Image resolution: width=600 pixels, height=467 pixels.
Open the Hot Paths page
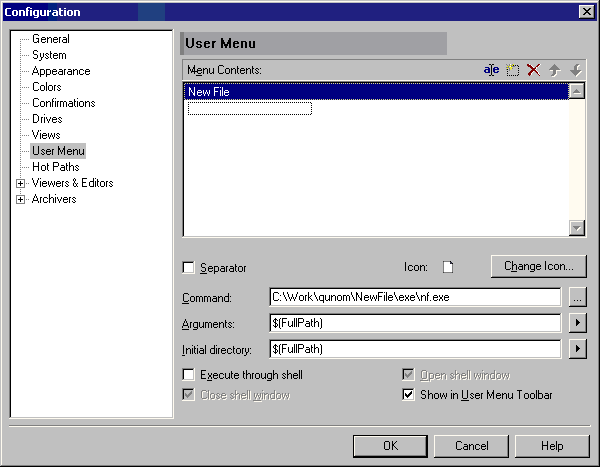(55, 167)
